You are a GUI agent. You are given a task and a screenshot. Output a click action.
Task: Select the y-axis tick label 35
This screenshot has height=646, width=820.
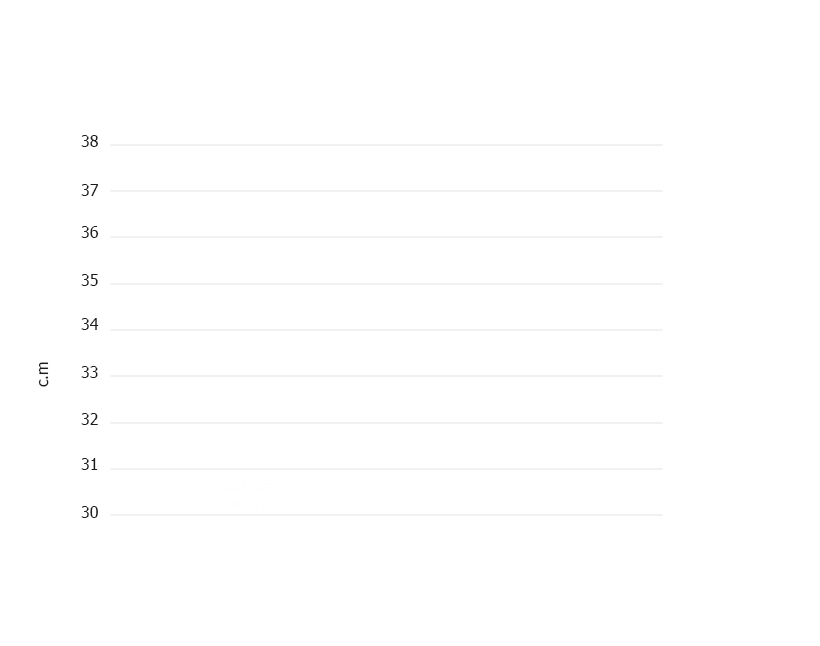coord(89,281)
